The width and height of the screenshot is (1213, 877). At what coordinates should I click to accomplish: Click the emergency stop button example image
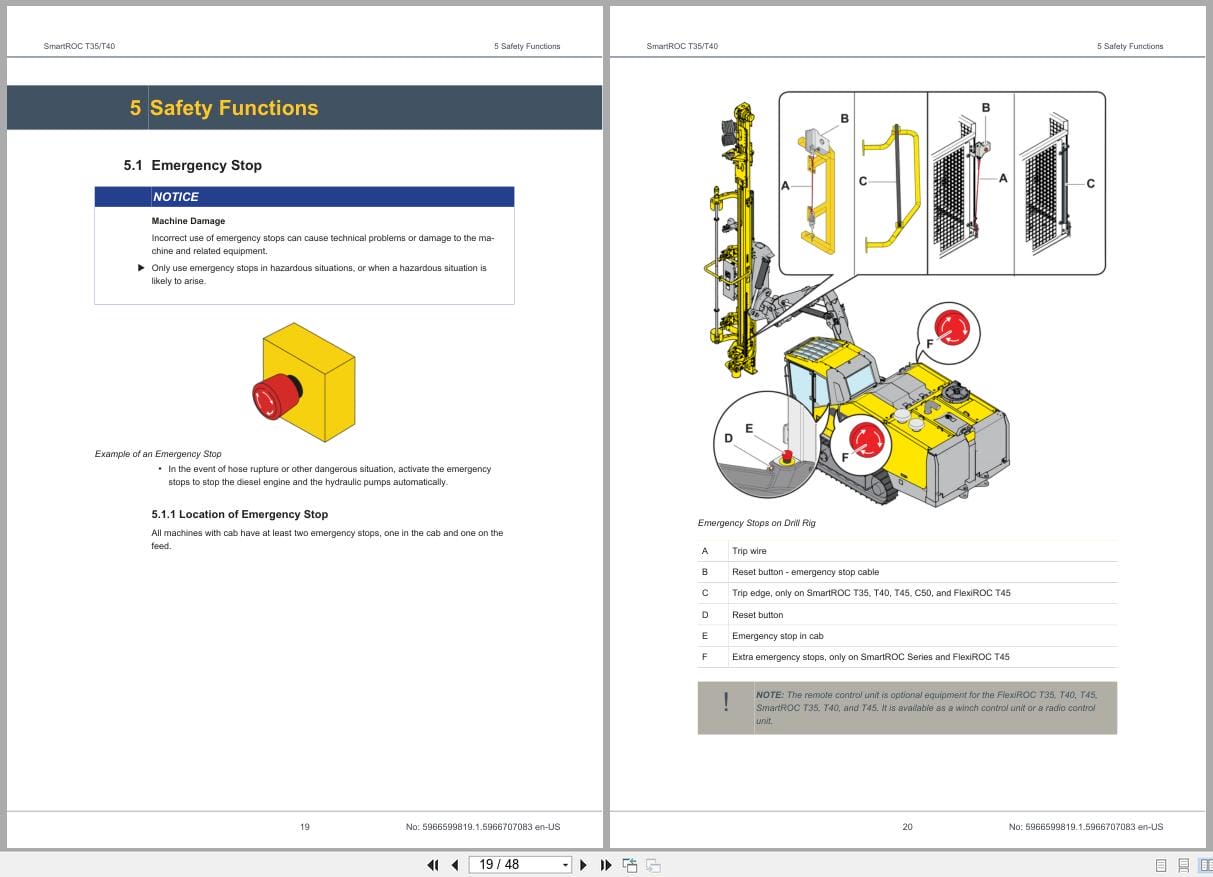coord(303,382)
